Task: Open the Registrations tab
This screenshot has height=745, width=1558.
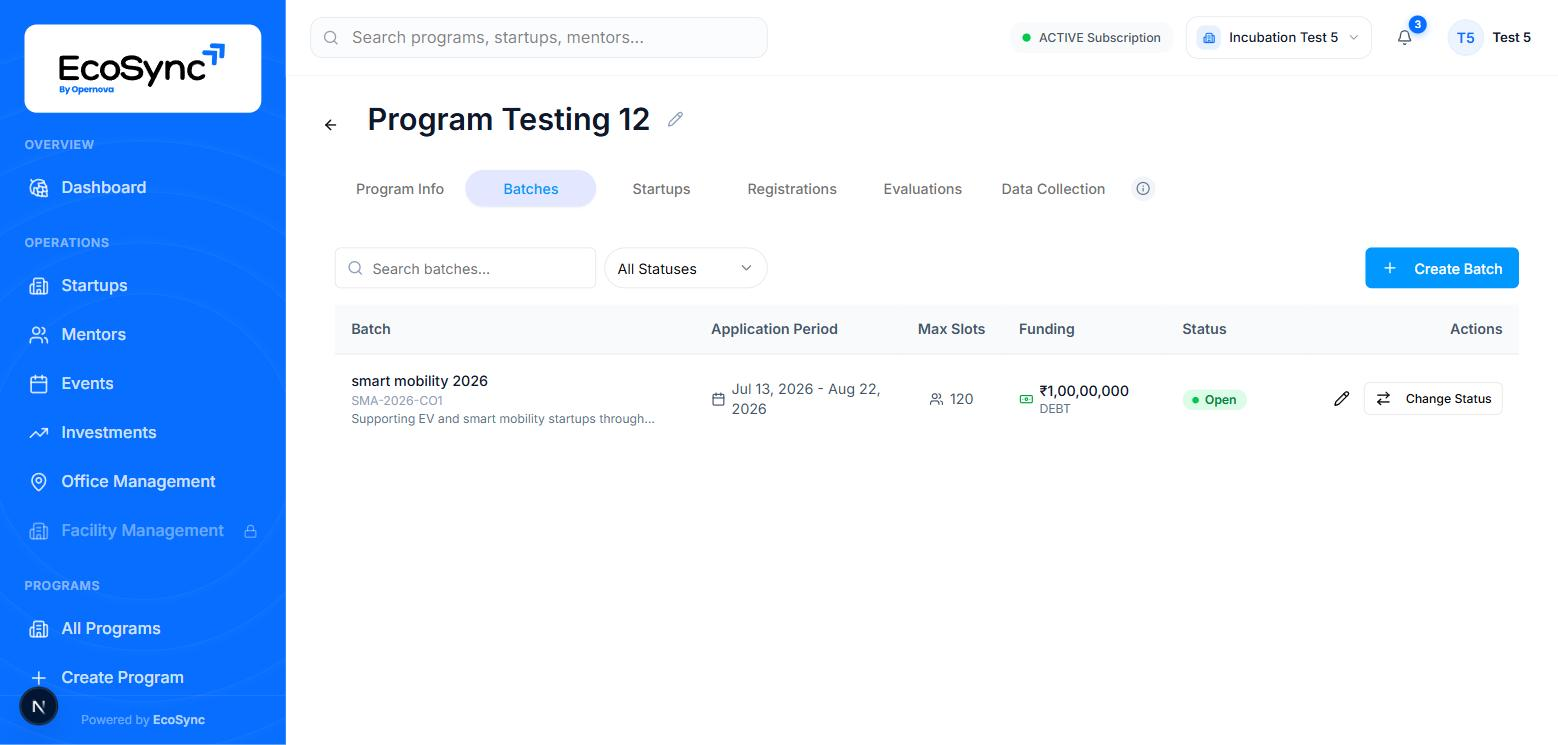Action: [792, 189]
